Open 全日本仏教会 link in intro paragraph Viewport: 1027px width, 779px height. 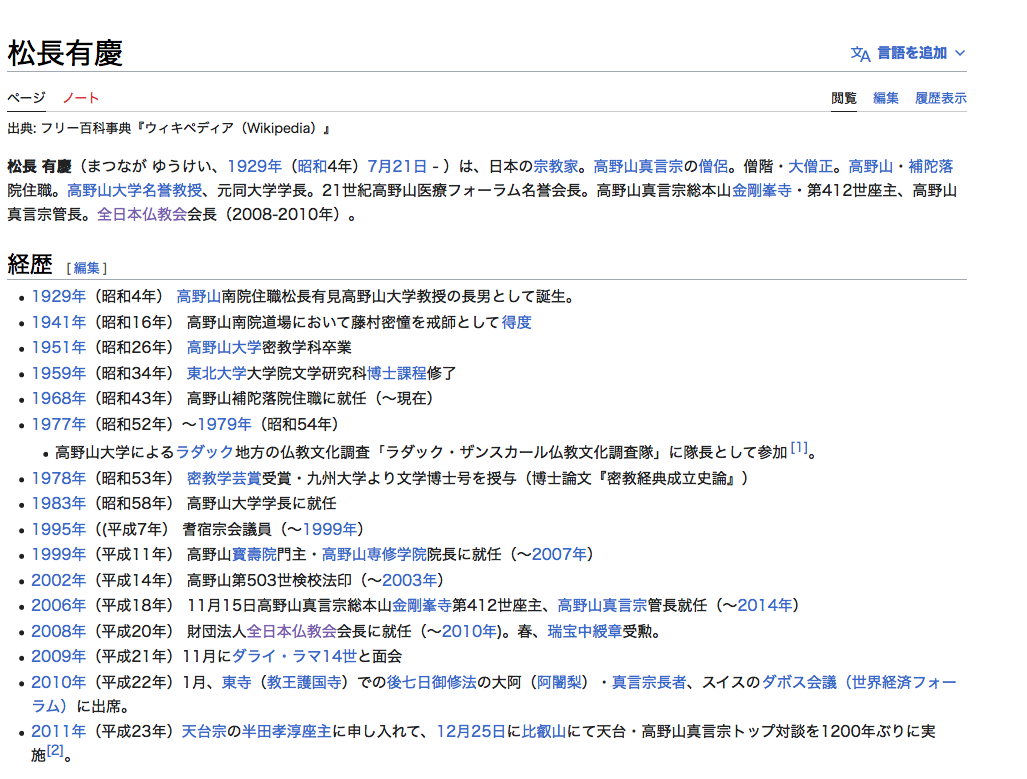tap(142, 215)
